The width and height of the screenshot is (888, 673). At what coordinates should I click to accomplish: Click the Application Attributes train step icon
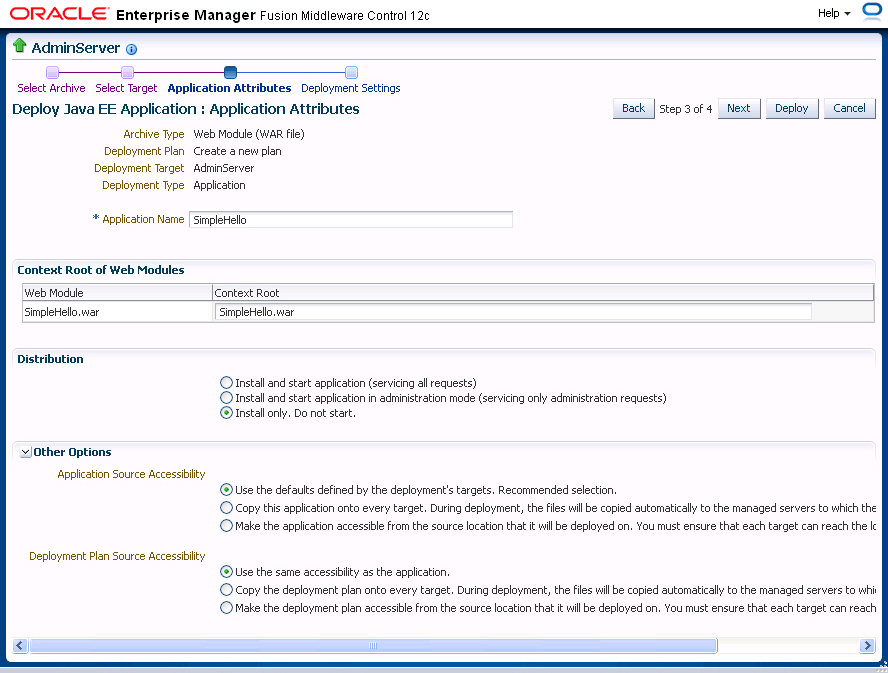[230, 72]
